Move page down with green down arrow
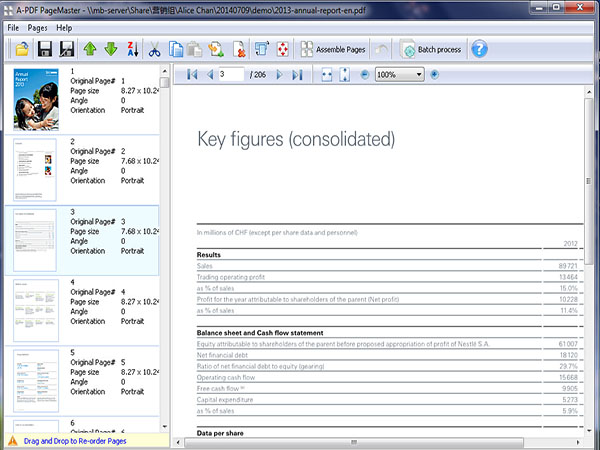Image resolution: width=600 pixels, height=450 pixels. [x=111, y=49]
